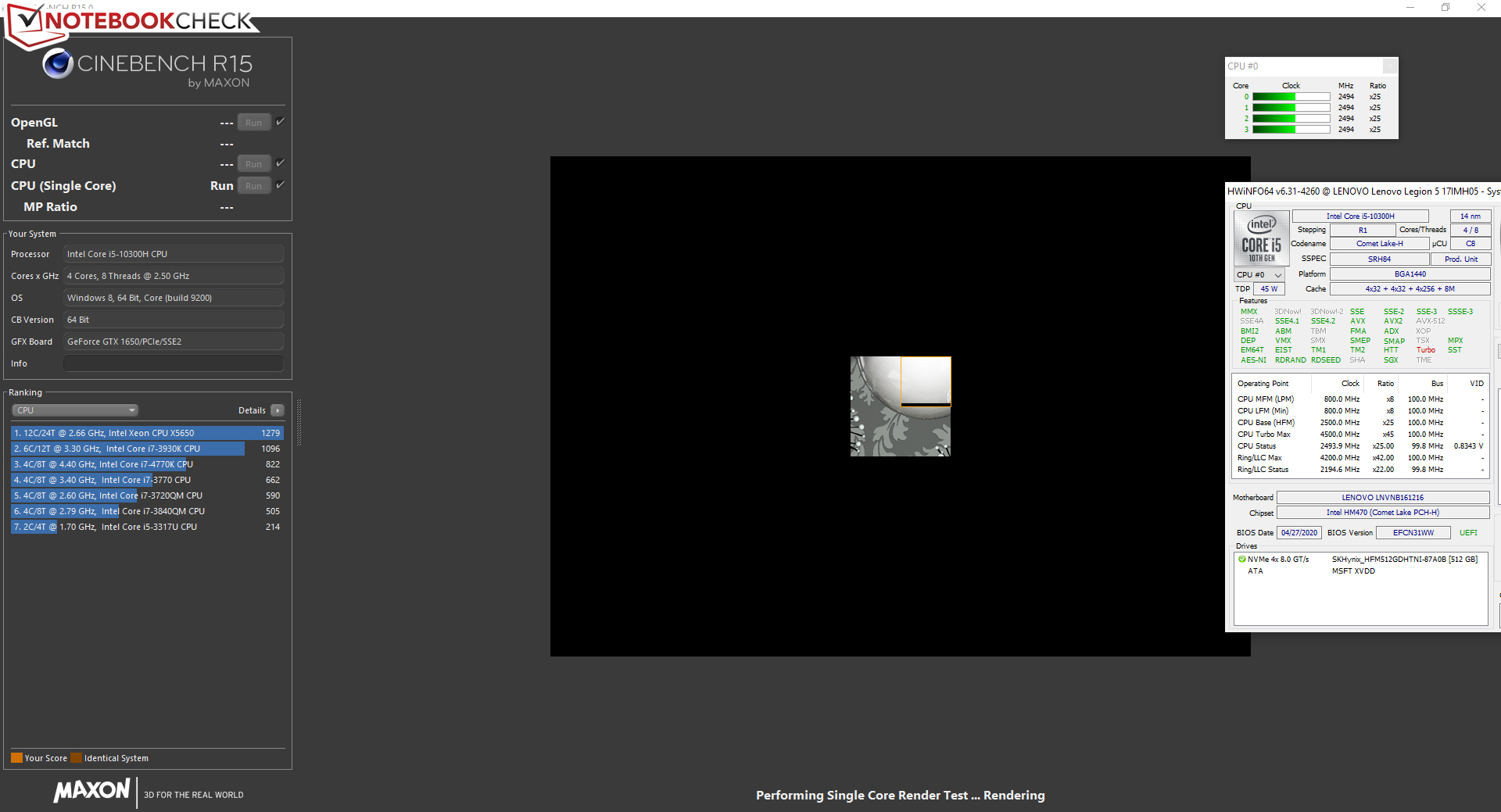This screenshot has width=1501, height=812.
Task: Select the Core i5-3317U ranking entry
Action: coord(146,527)
